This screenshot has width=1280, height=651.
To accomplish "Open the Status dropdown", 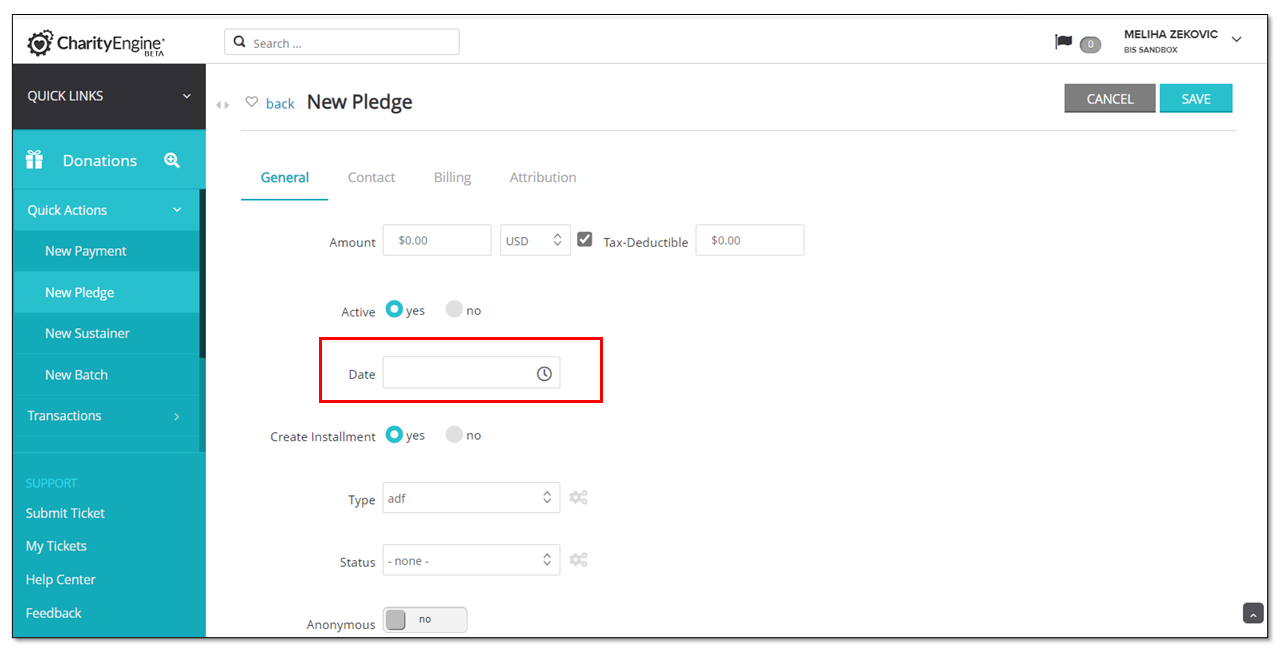I will pos(471,560).
